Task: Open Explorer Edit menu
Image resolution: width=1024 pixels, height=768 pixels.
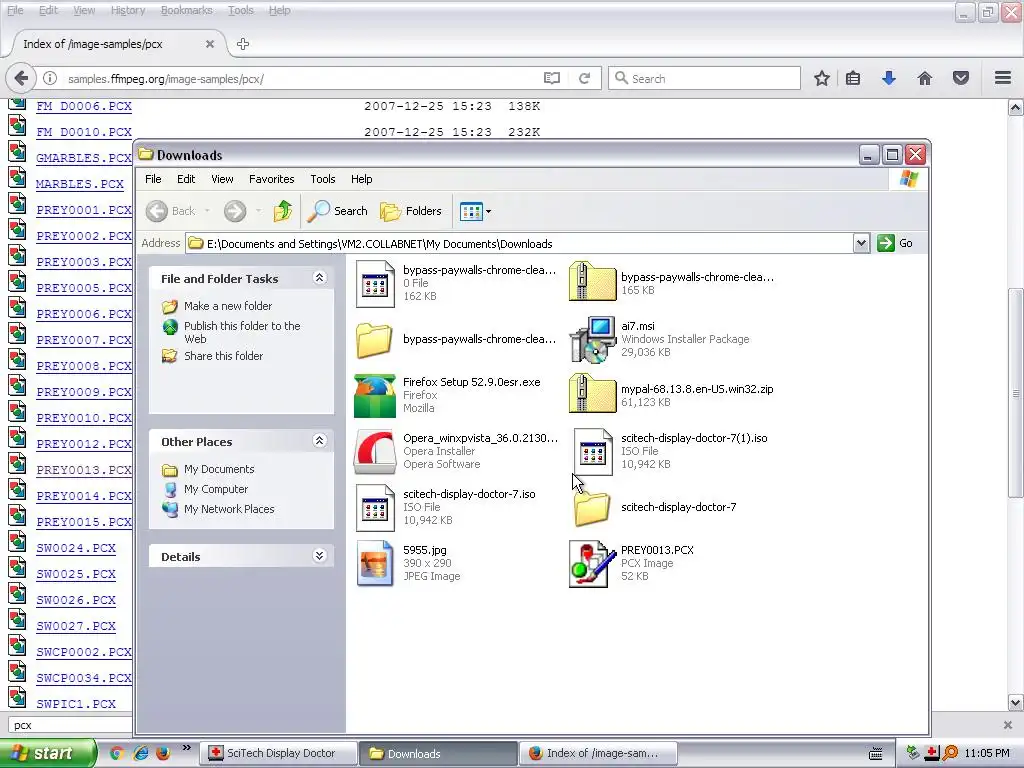Action: pyautogui.click(x=186, y=179)
